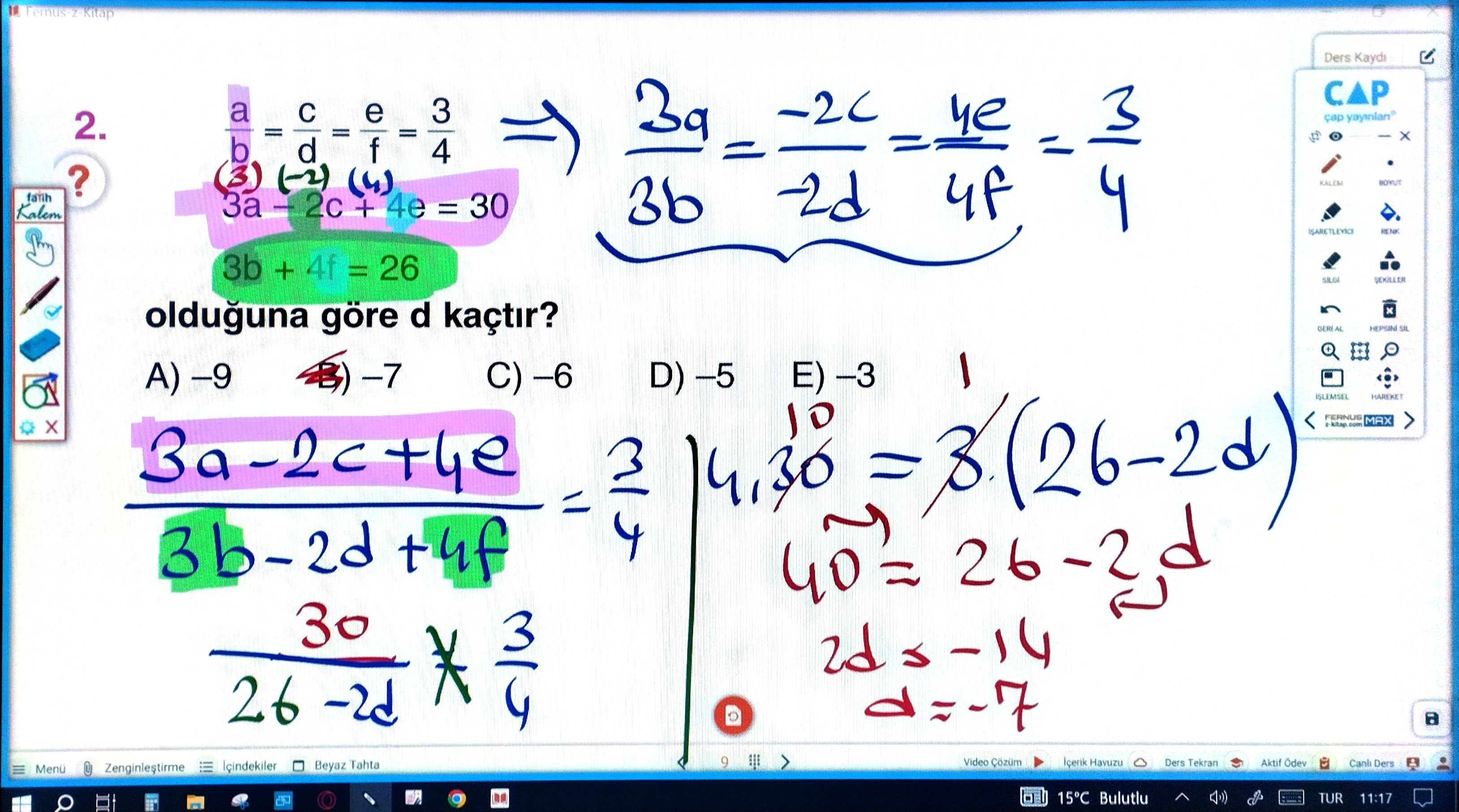Expand toolbox with right chevron arrow
The image size is (1459, 812).
1410,421
